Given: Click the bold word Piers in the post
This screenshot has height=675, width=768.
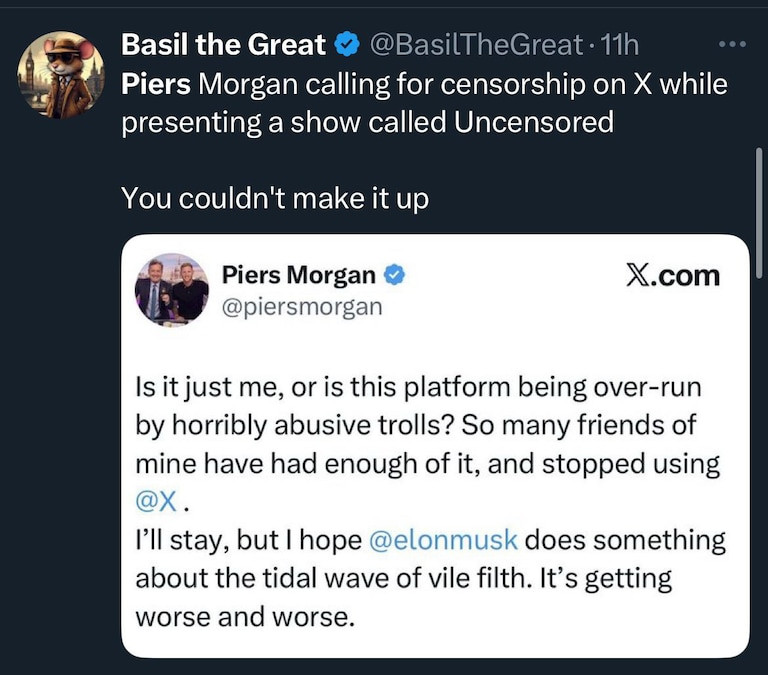Looking at the screenshot, I should point(156,84).
